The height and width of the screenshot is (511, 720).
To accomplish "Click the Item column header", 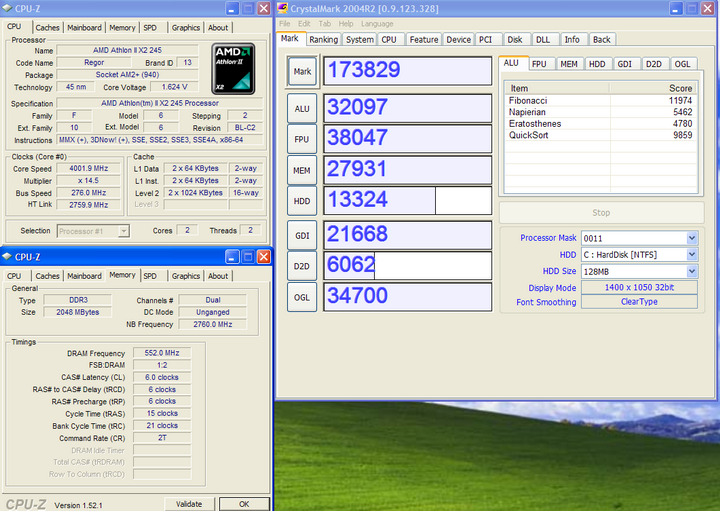I will [x=557, y=88].
